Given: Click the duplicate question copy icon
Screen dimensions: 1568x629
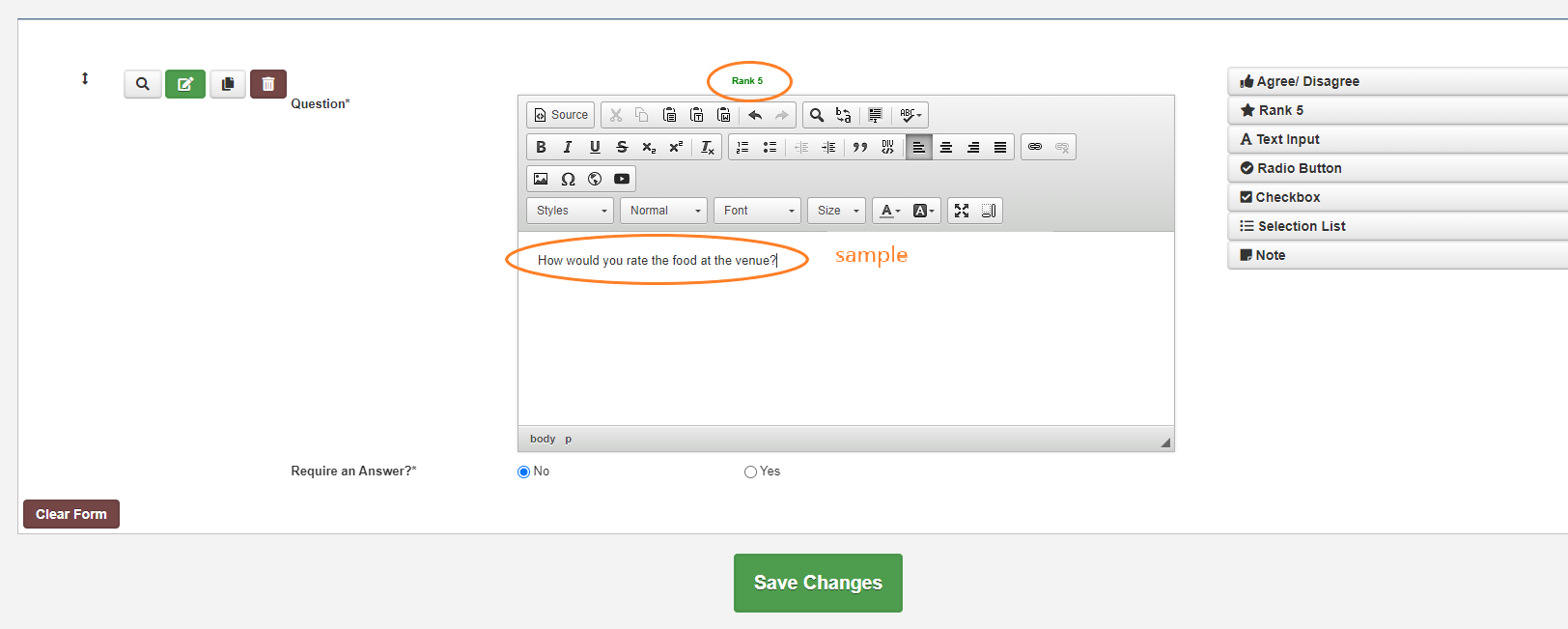Looking at the screenshot, I should pos(228,84).
